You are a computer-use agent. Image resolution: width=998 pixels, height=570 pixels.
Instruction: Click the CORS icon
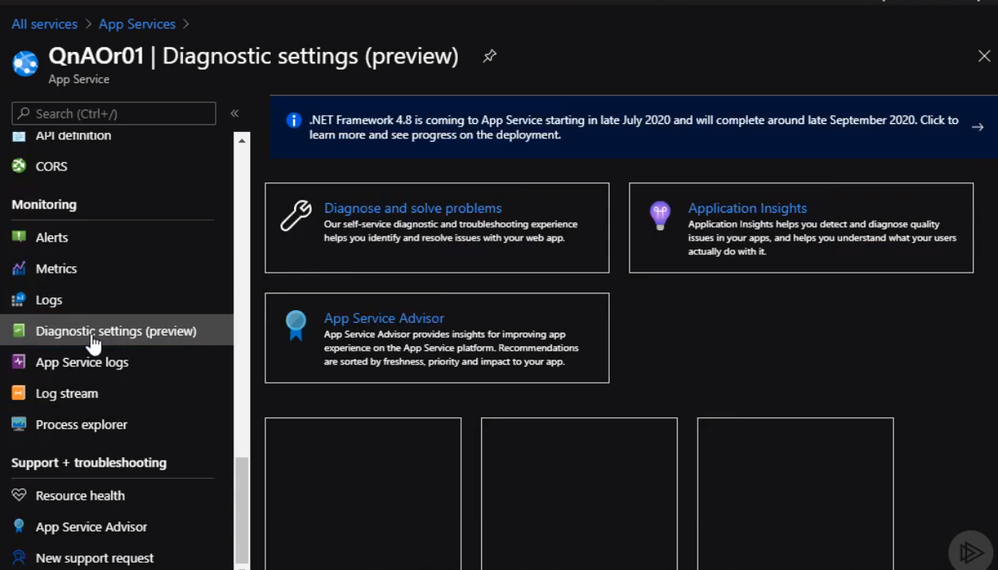pos(19,166)
